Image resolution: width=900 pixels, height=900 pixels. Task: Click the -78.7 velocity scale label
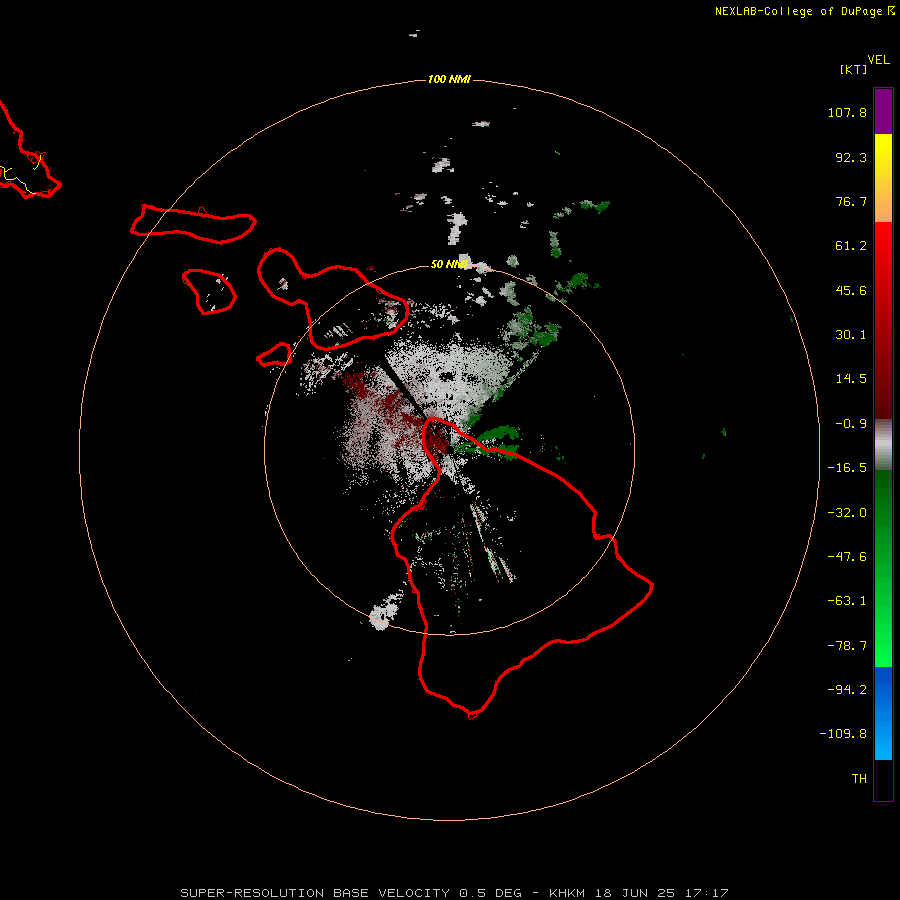pyautogui.click(x=847, y=646)
